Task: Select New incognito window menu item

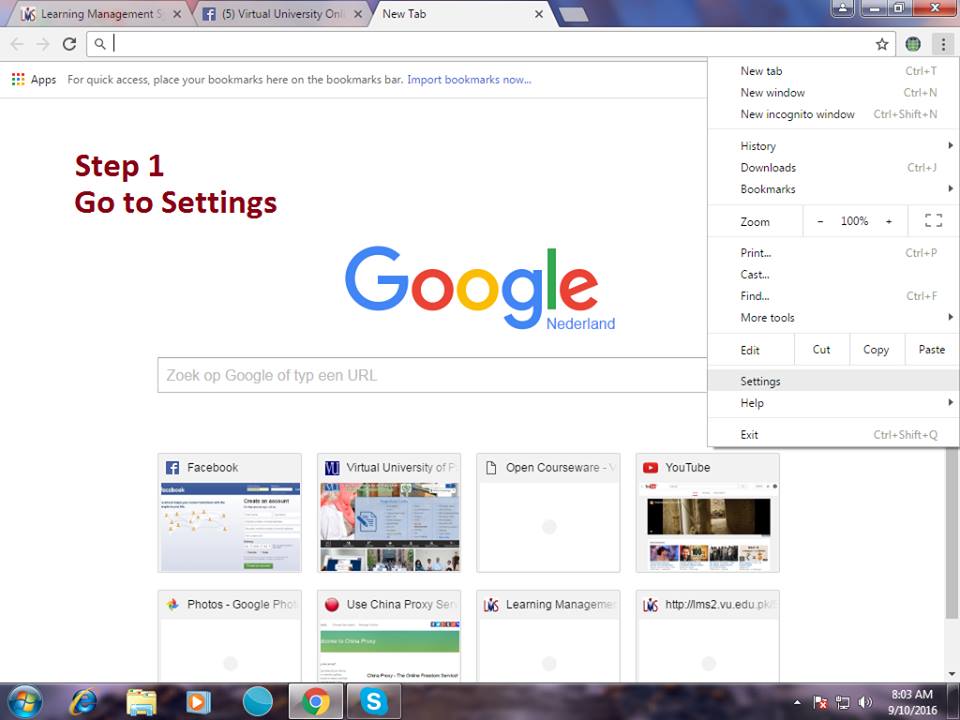Action: pos(833,114)
